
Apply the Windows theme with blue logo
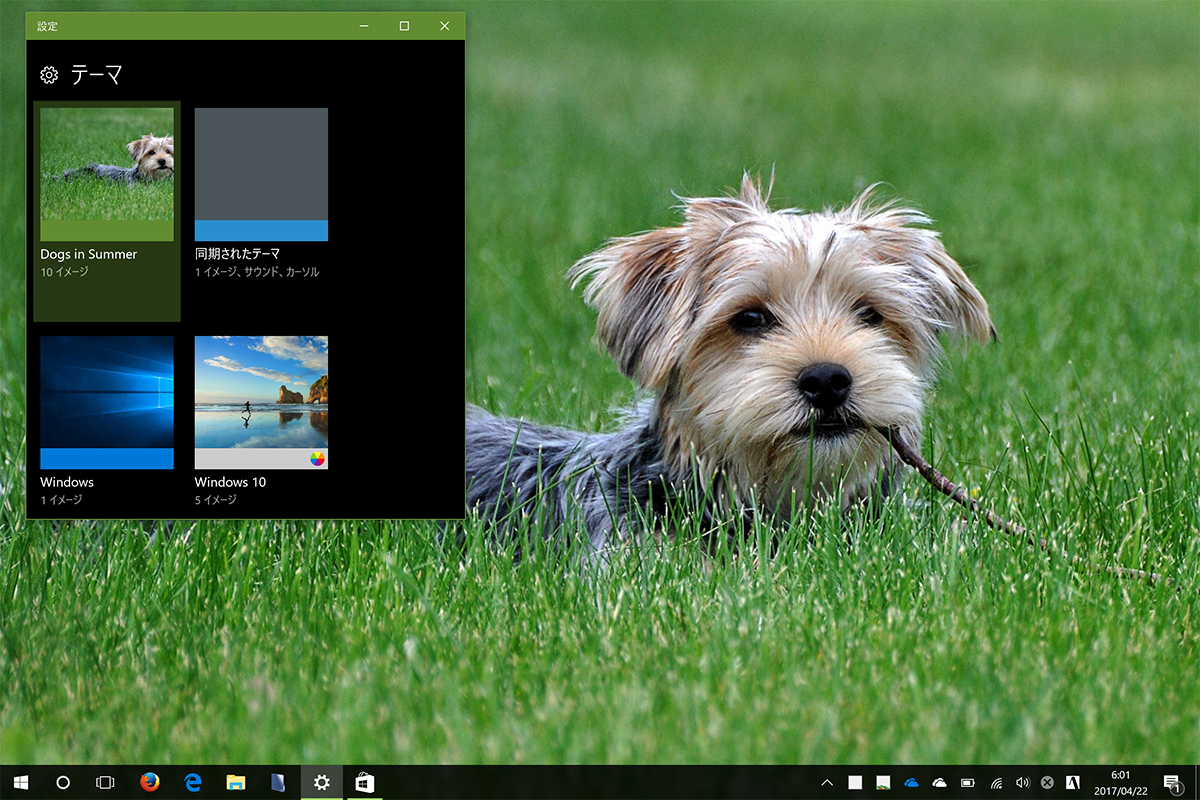point(107,402)
